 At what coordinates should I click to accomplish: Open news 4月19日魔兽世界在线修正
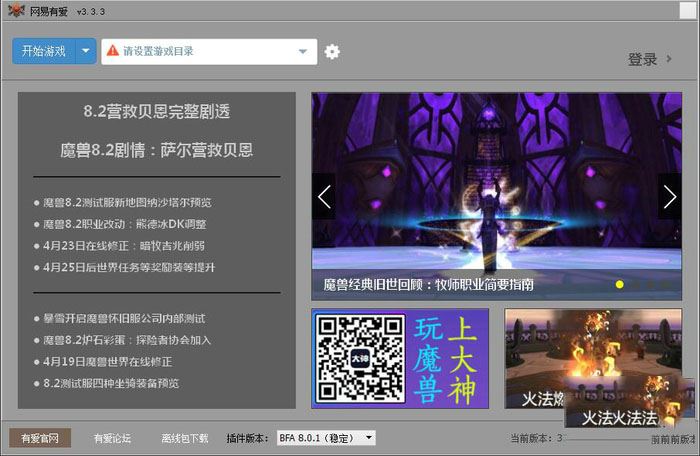coord(108,361)
